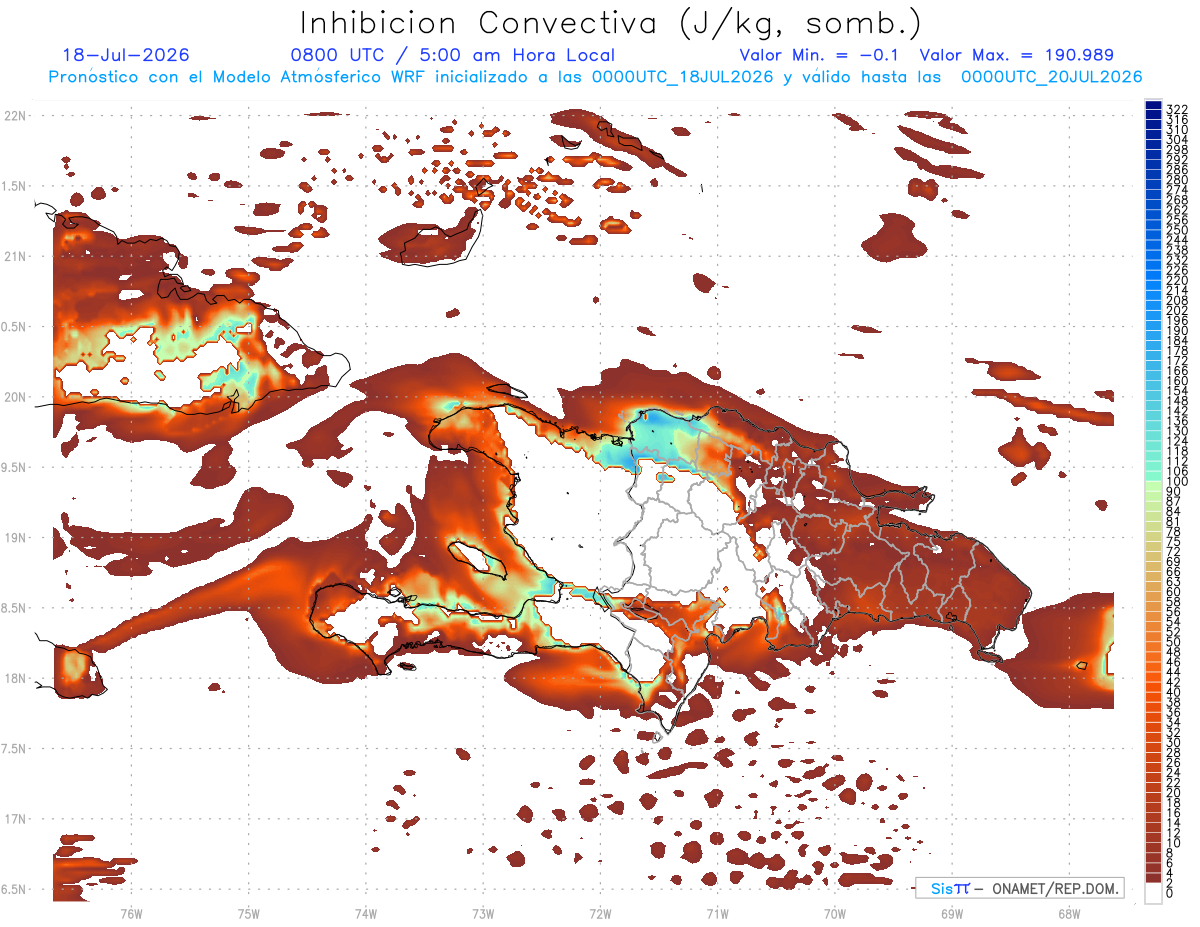
Task: Click the '17N' latitude axis label
Action: [15, 819]
